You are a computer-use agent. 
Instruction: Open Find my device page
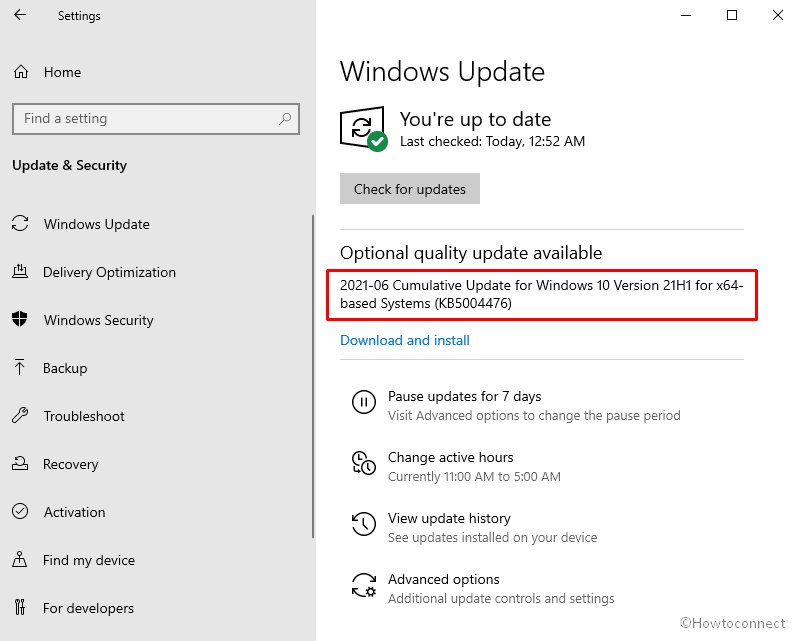point(88,560)
